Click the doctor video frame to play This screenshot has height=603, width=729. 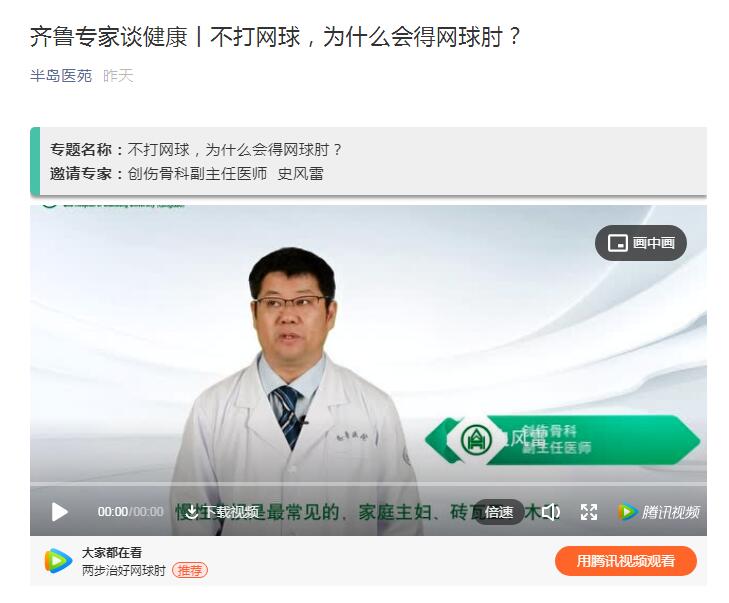tap(368, 344)
